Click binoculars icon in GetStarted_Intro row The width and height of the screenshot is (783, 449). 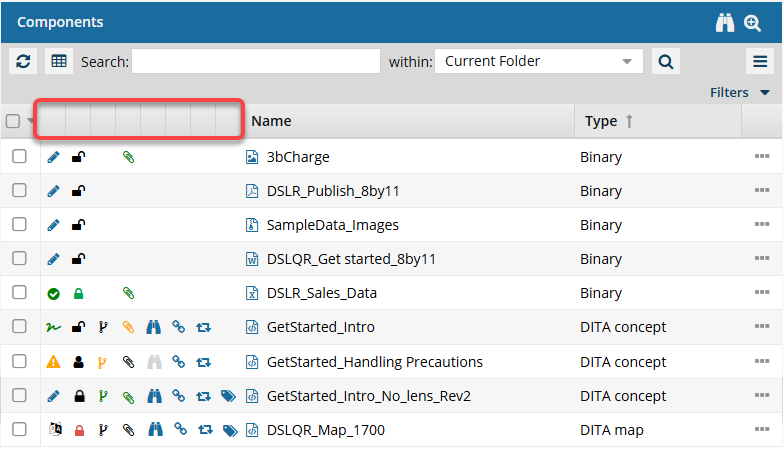[x=154, y=327]
